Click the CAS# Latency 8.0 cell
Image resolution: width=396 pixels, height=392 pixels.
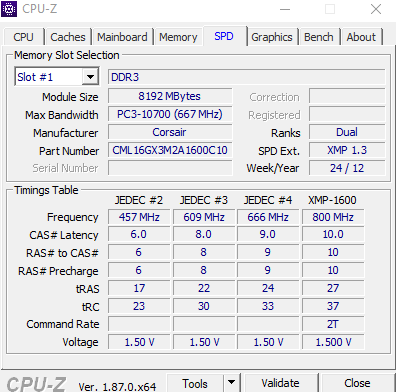pyautogui.click(x=204, y=234)
